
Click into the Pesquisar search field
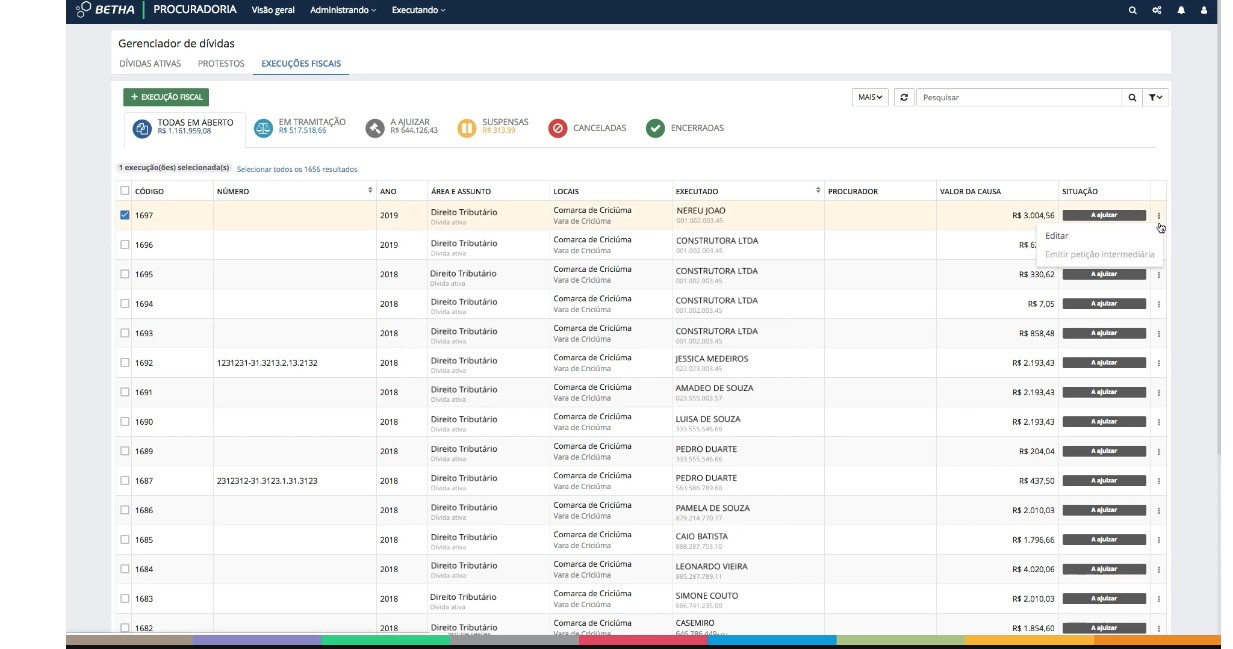tap(1019, 97)
